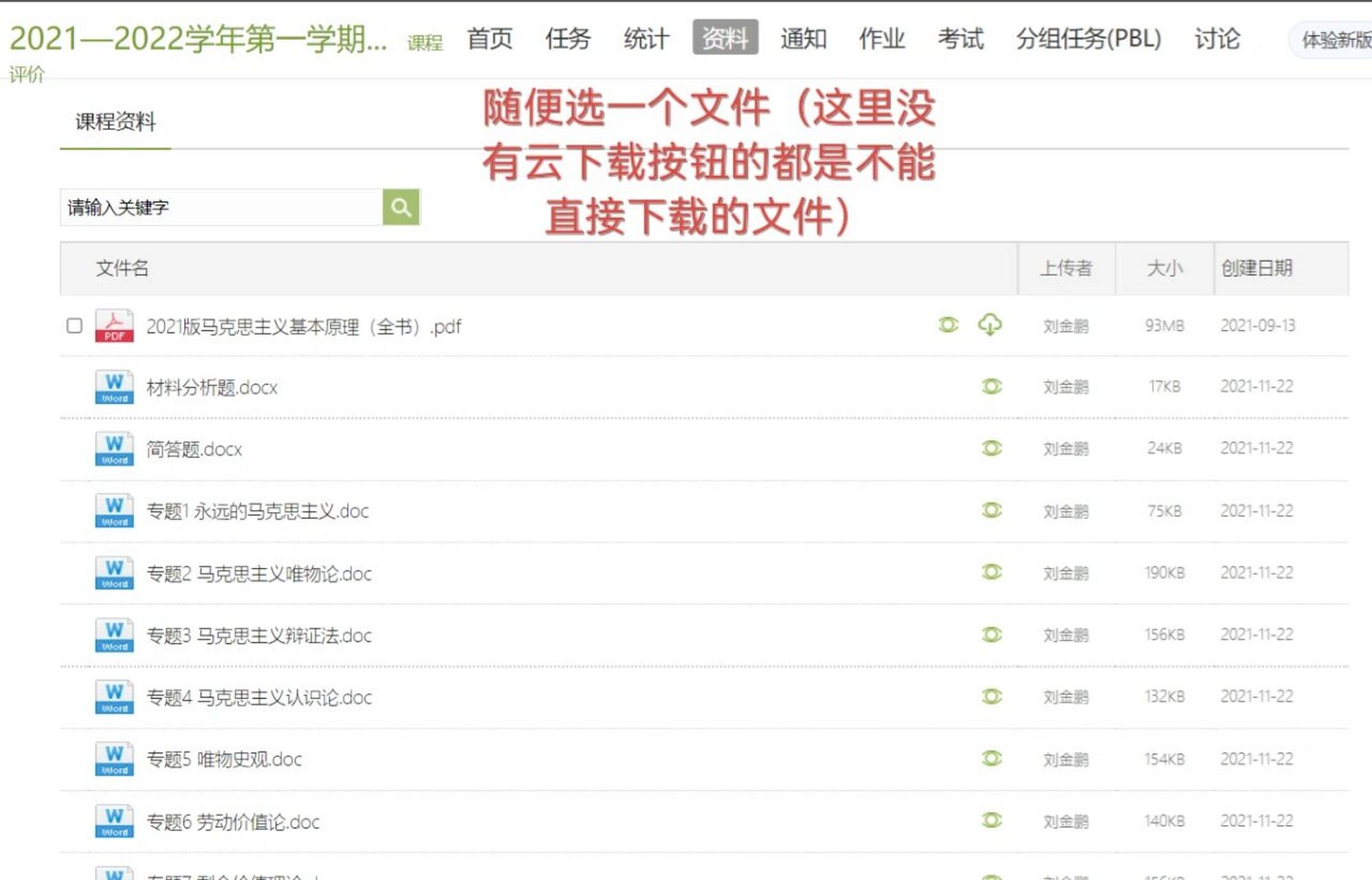Click the 评价 link under the title
The image size is (1372, 880).
pyautogui.click(x=27, y=74)
